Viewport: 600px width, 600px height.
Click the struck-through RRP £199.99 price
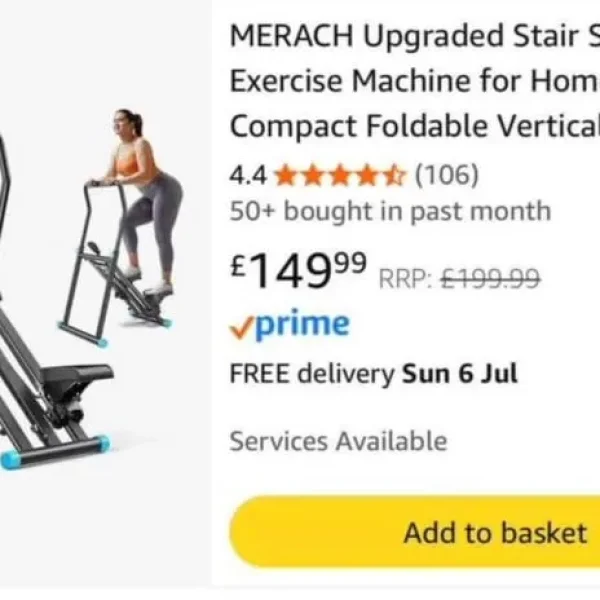click(490, 278)
